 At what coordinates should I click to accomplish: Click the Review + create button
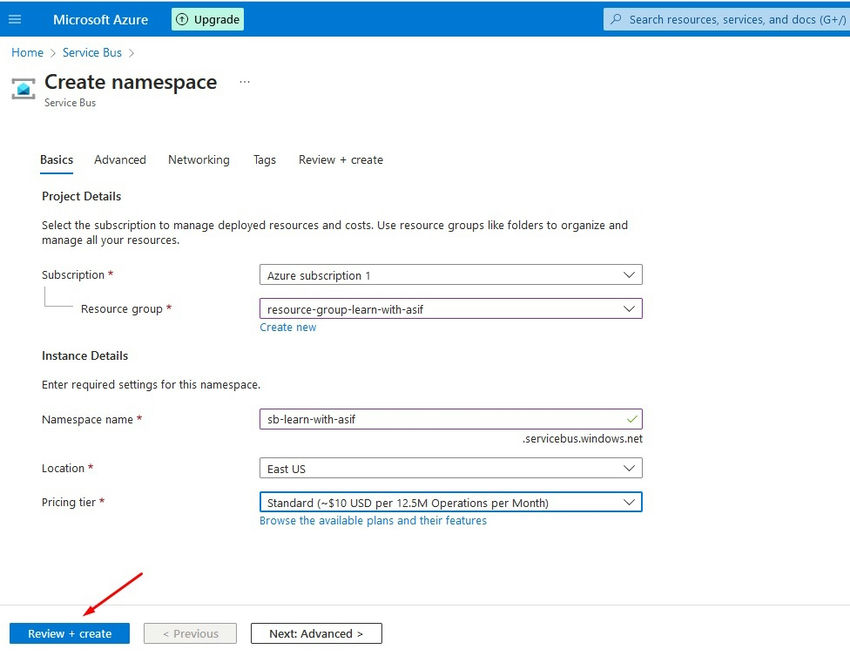point(68,633)
